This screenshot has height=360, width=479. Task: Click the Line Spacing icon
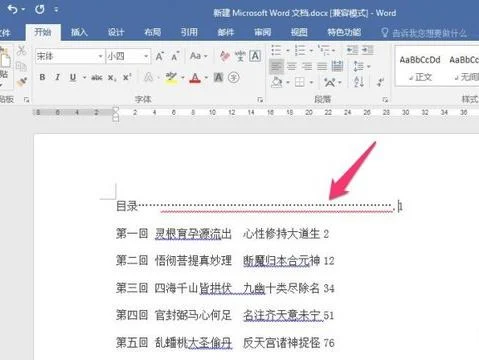pos(359,66)
